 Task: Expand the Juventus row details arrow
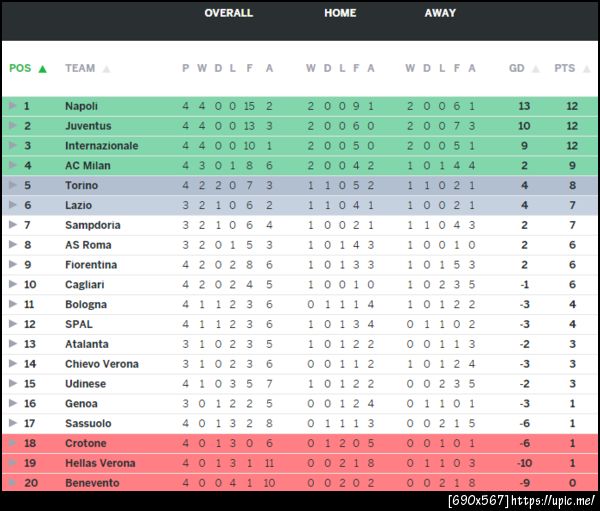point(12,126)
